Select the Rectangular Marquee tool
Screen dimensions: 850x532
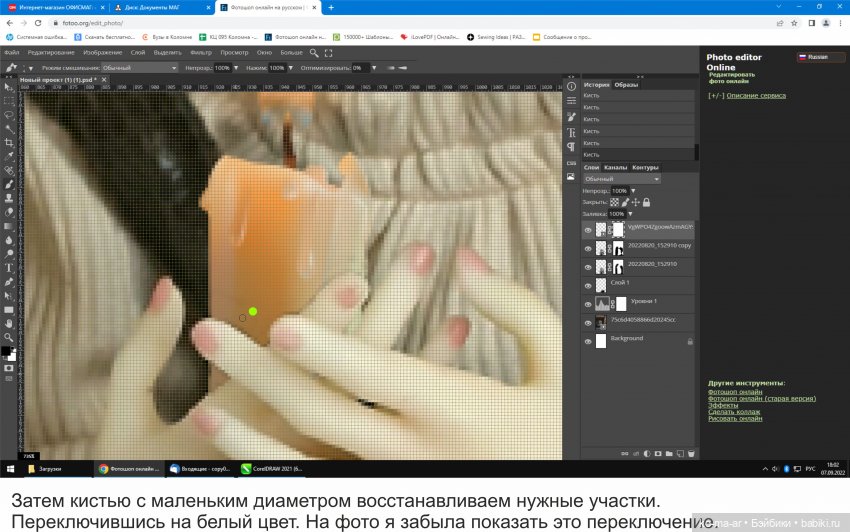point(9,101)
